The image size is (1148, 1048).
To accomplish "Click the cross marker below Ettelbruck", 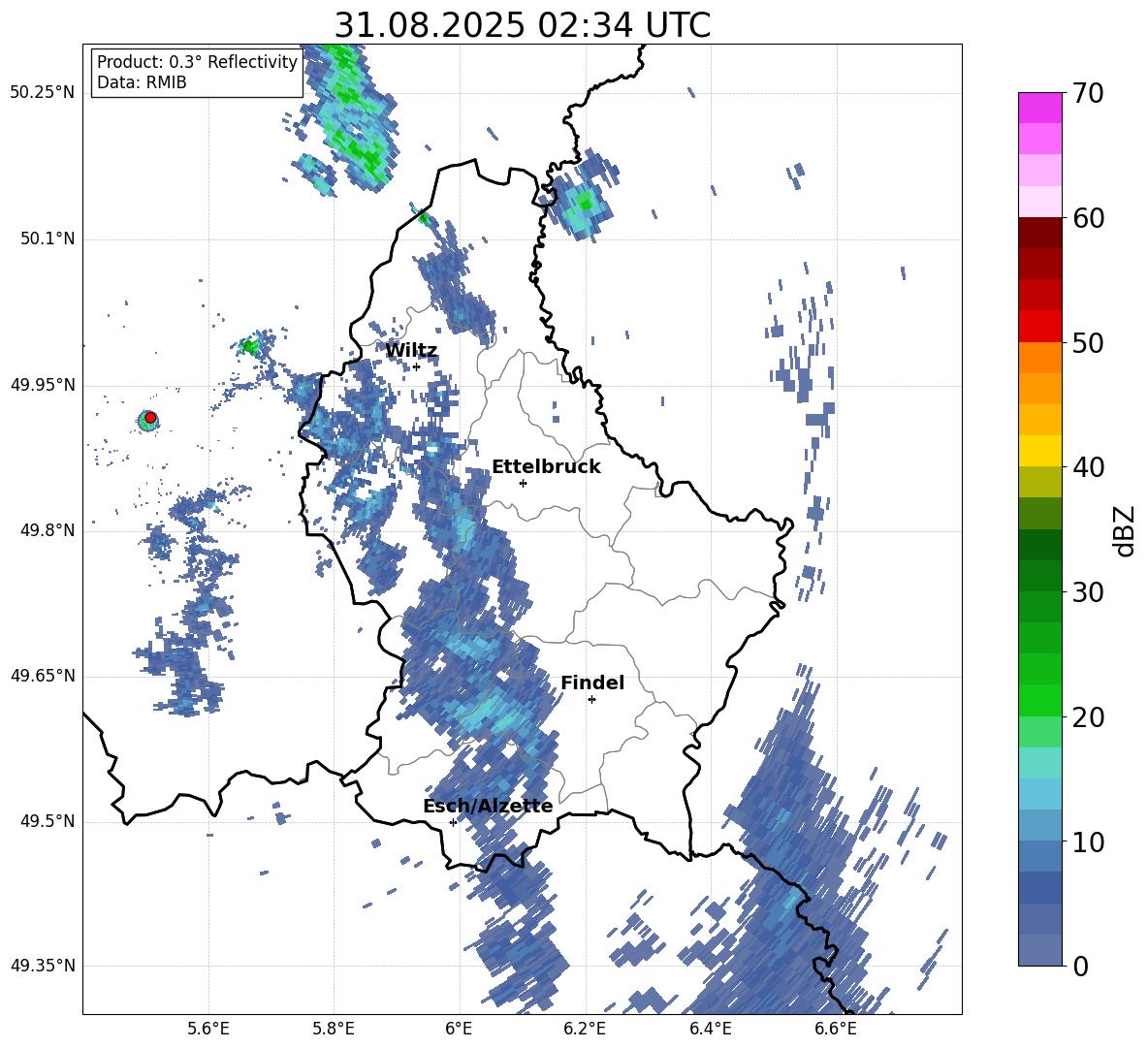I will click(523, 483).
